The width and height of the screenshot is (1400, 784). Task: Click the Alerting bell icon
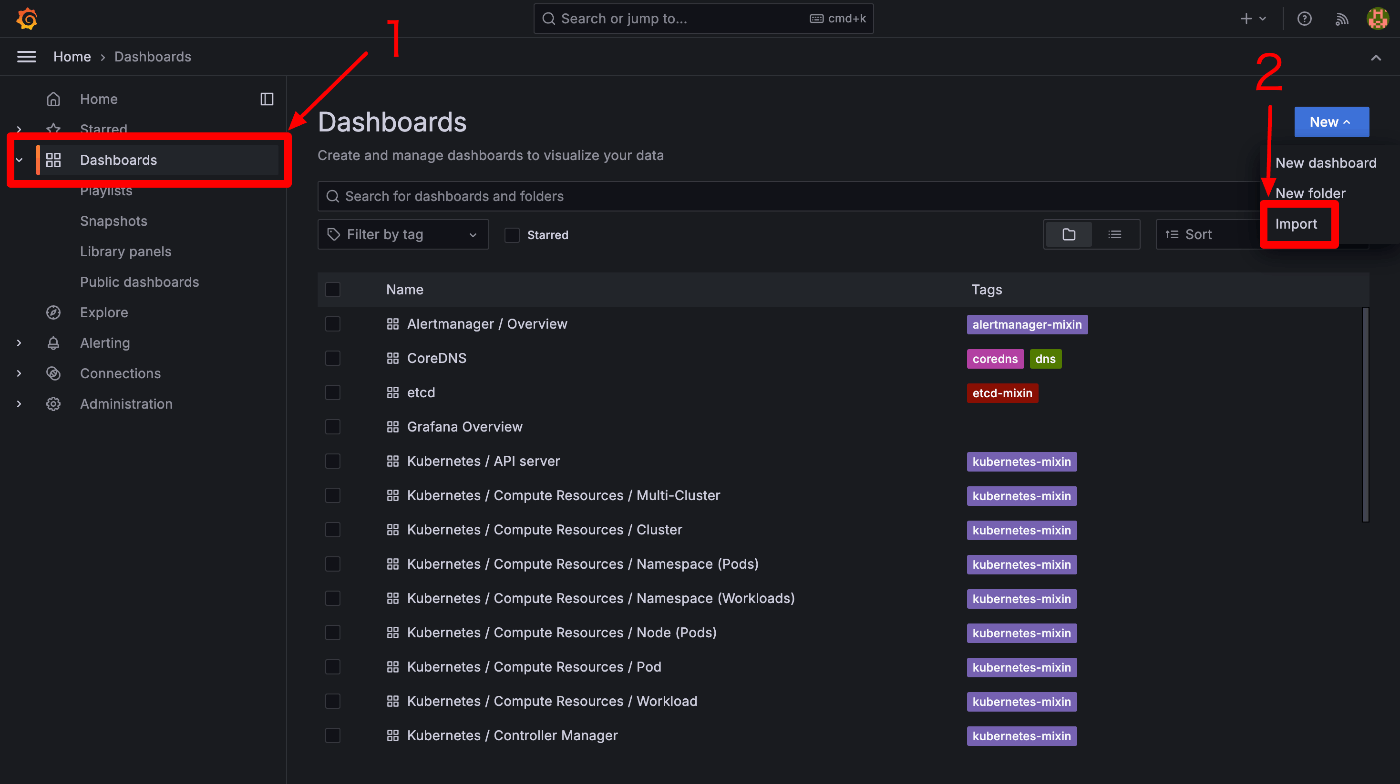point(54,343)
